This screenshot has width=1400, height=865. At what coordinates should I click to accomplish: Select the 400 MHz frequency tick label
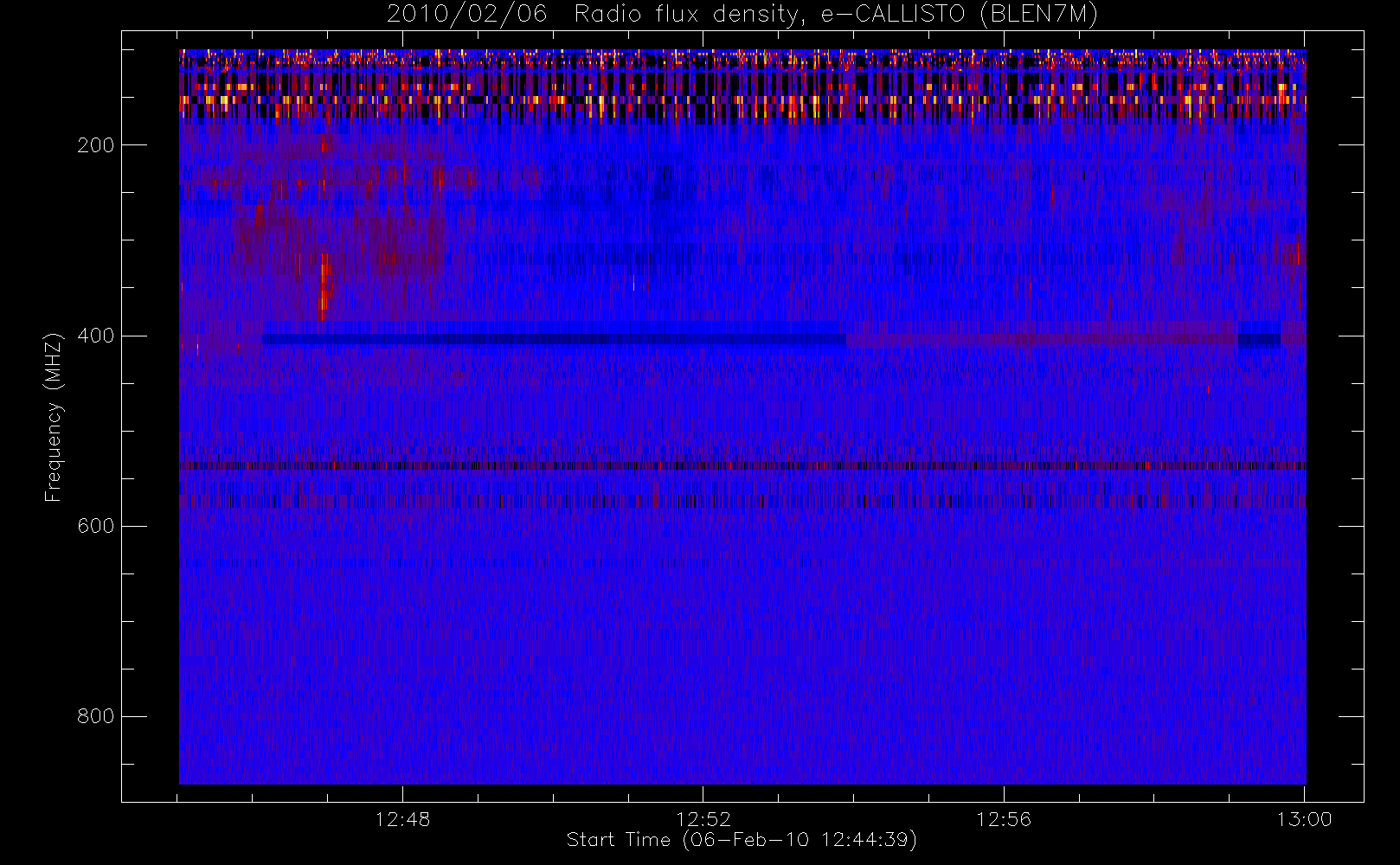[95, 336]
